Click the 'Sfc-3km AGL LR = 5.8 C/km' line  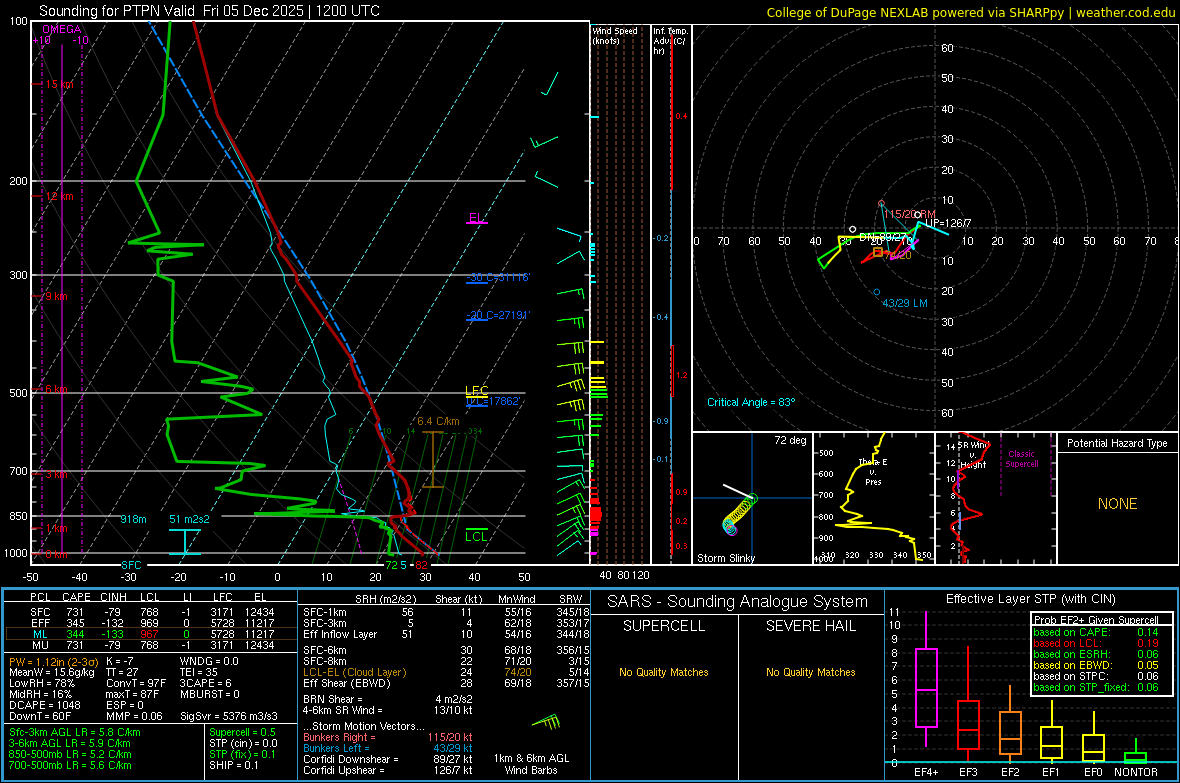coord(75,733)
